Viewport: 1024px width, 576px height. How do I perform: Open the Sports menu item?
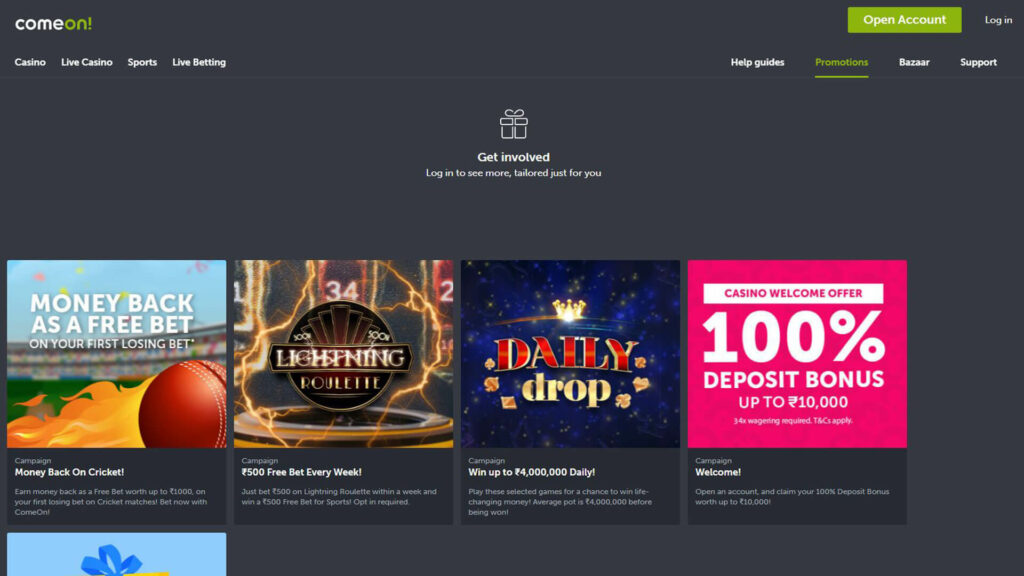142,62
